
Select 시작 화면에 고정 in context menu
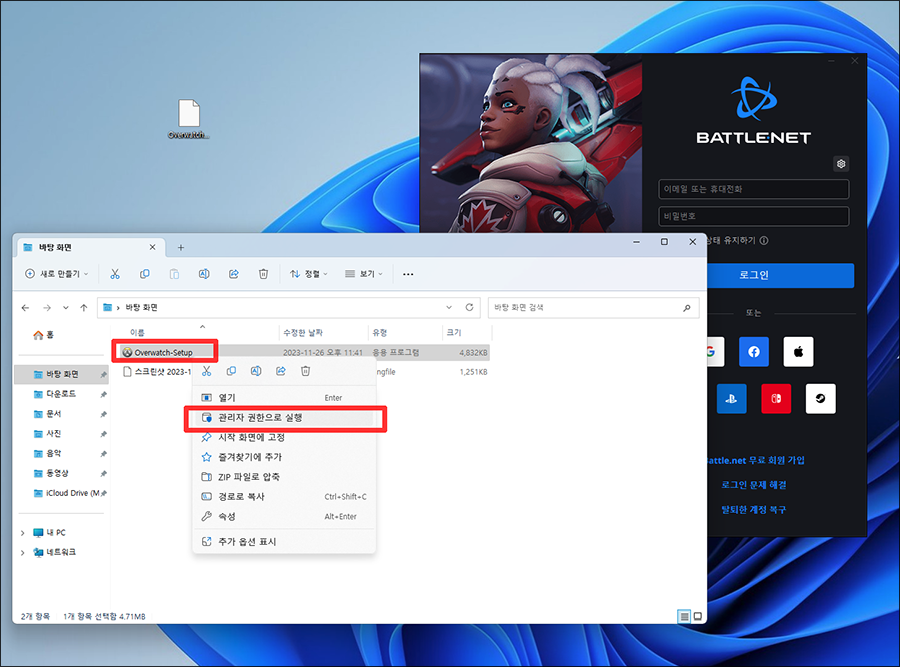click(x=284, y=437)
